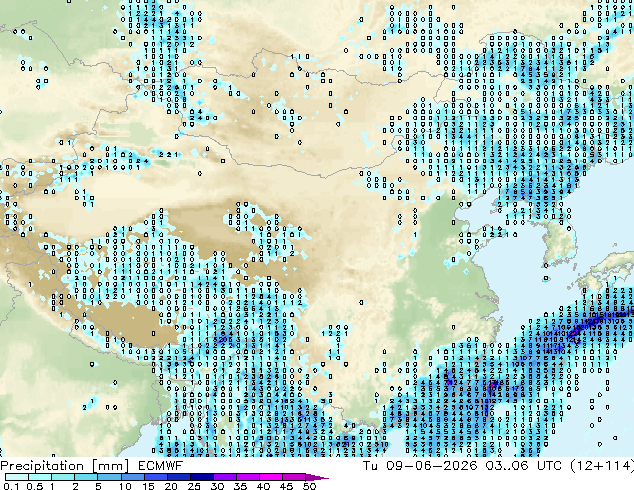Click the '(12+114)' forecast run text
634x490 pixels.
pos(602,466)
